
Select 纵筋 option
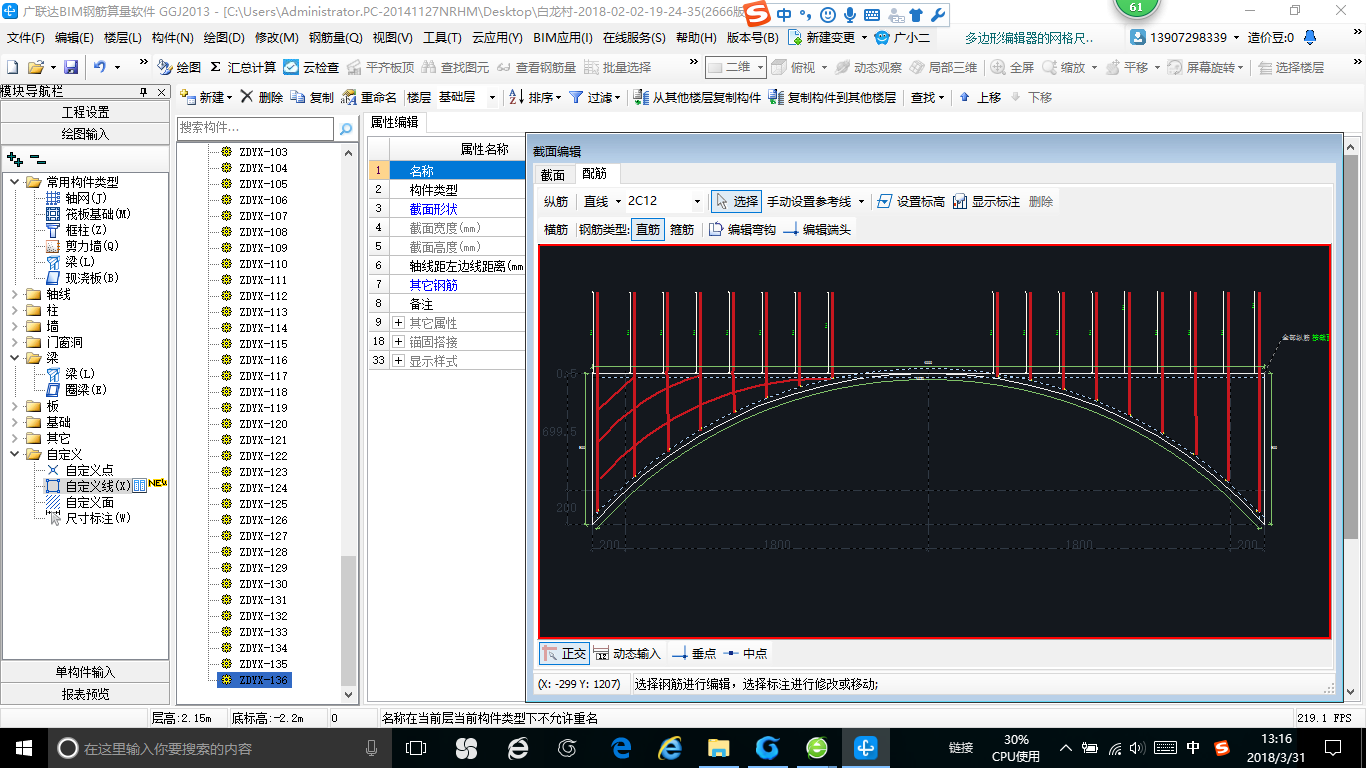[x=556, y=201]
